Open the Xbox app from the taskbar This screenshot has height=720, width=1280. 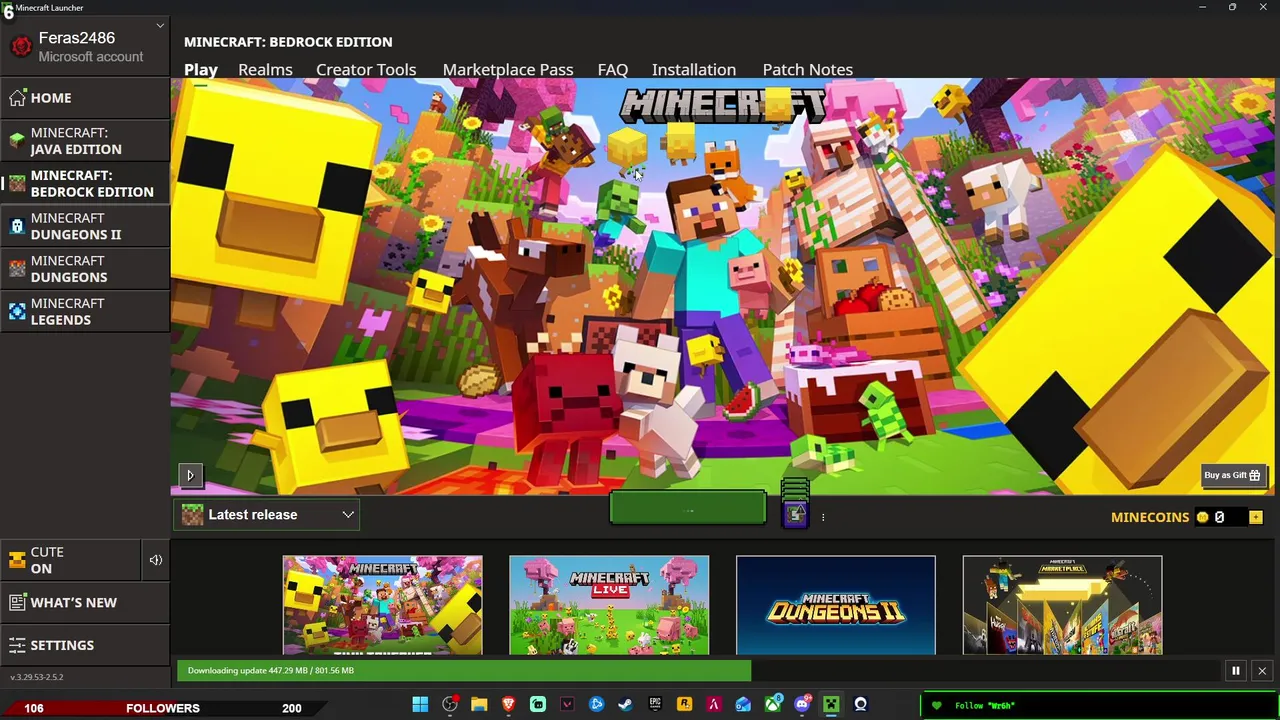point(772,705)
